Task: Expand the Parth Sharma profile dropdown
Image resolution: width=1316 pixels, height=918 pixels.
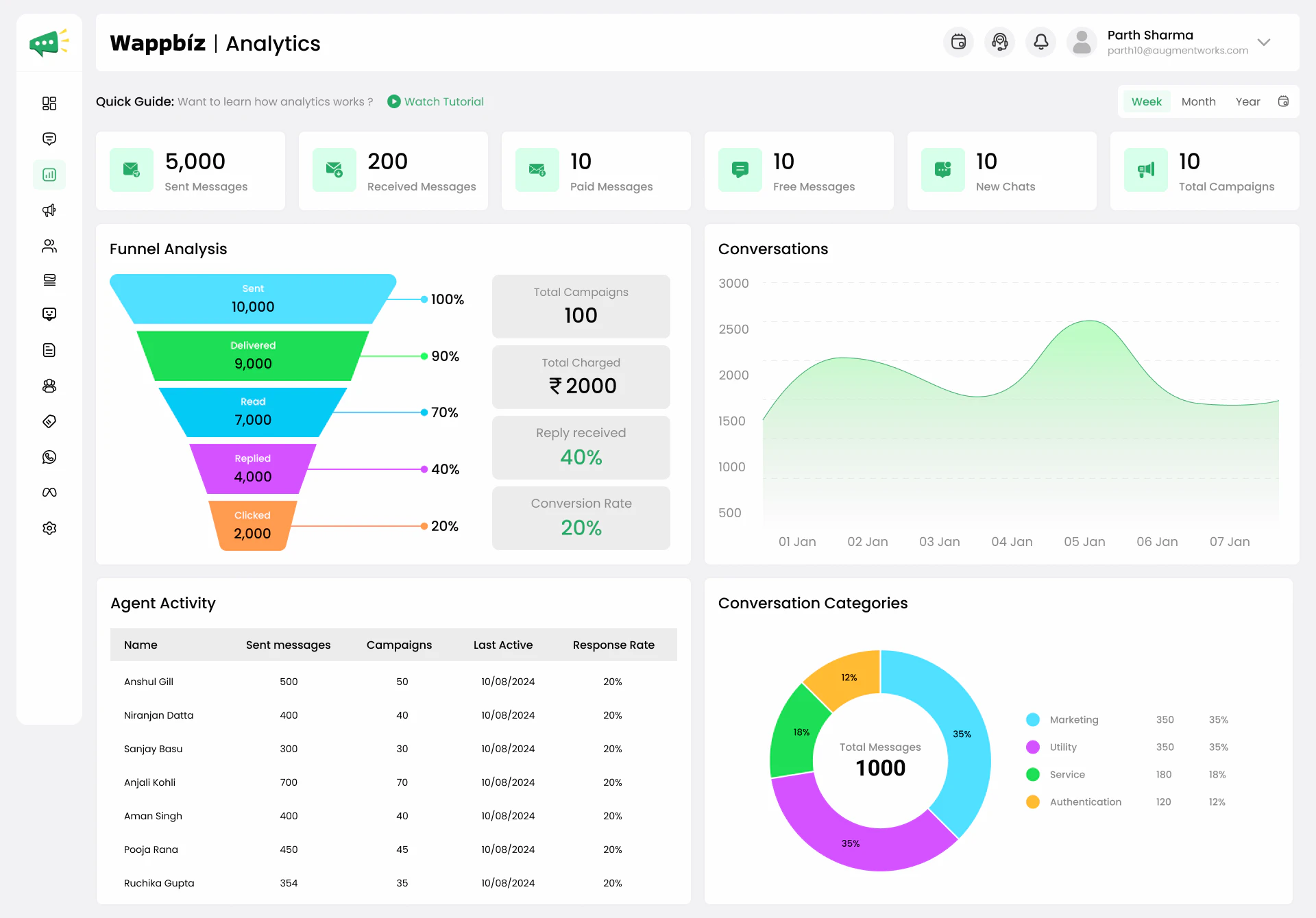Action: point(1265,42)
